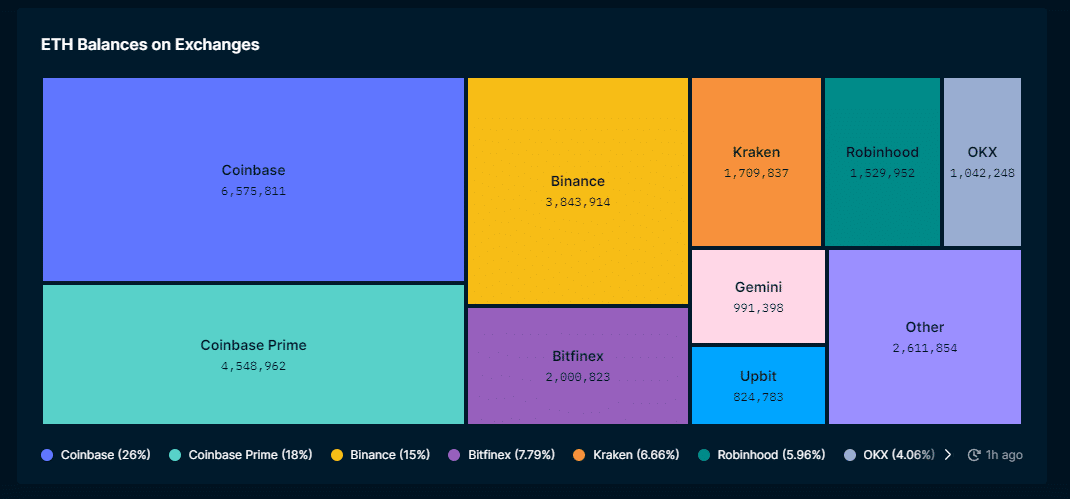The height and width of the screenshot is (499, 1070).
Task: Click the Coinbase (26%) legend label
Action: point(106,455)
